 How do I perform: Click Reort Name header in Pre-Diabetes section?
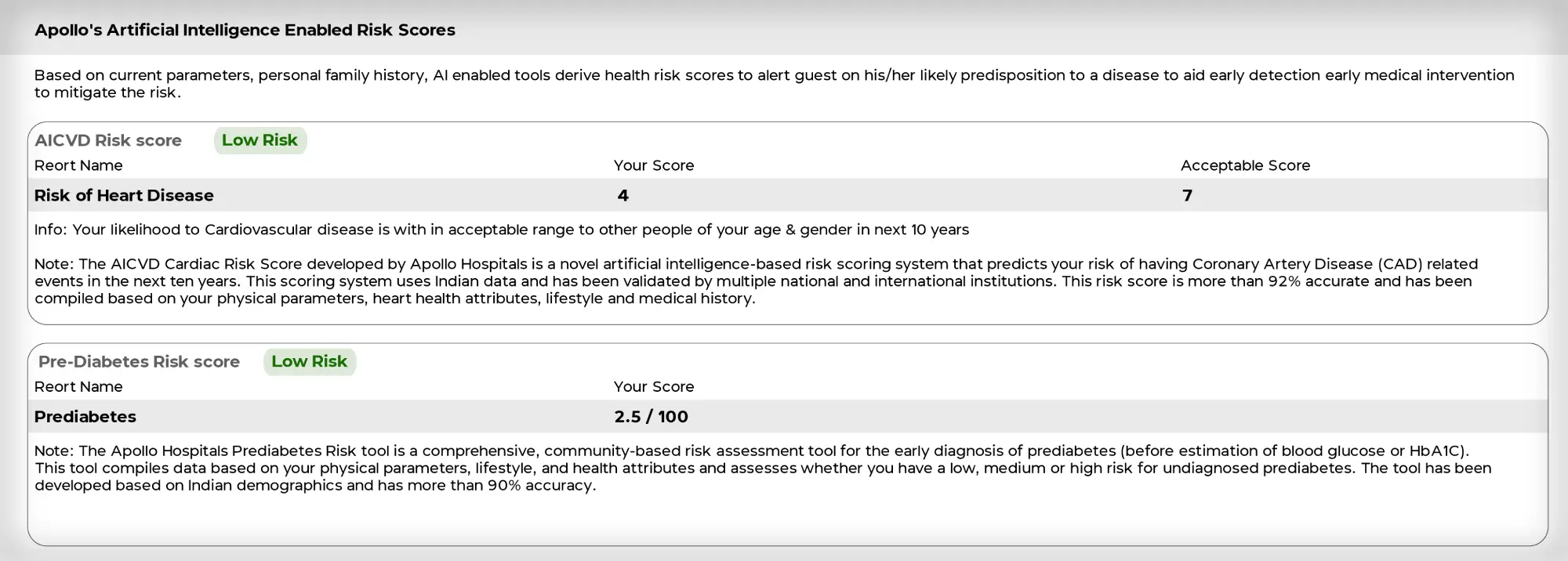pos(78,386)
